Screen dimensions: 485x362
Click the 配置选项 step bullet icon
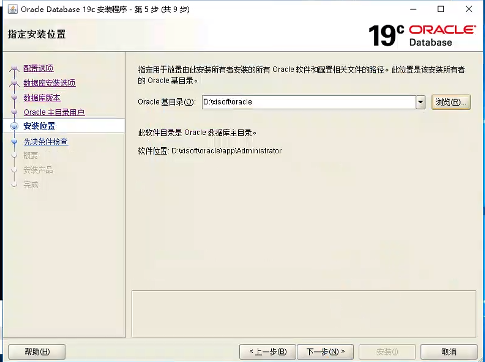click(14, 68)
